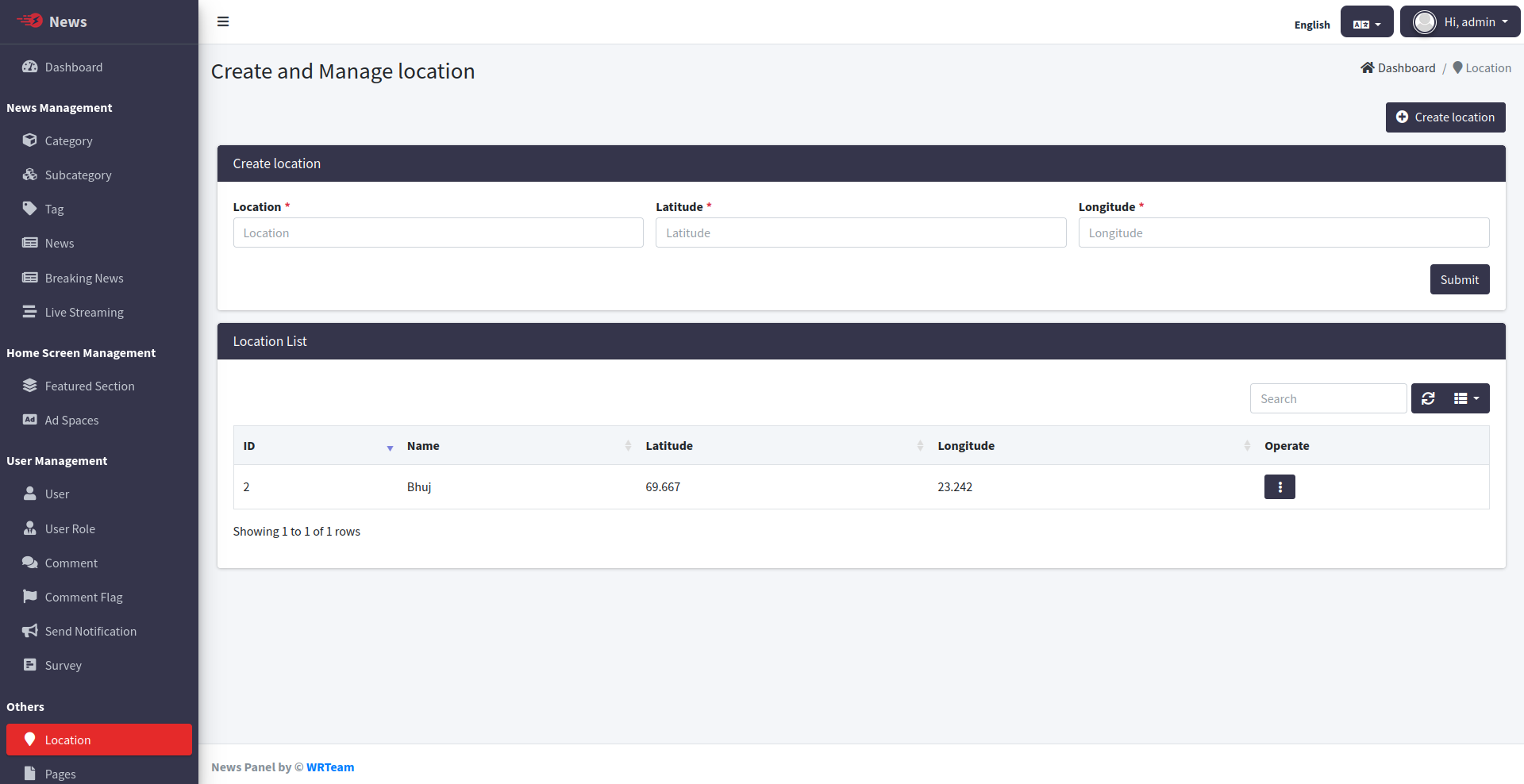Sort the table by Name column

(x=518, y=446)
